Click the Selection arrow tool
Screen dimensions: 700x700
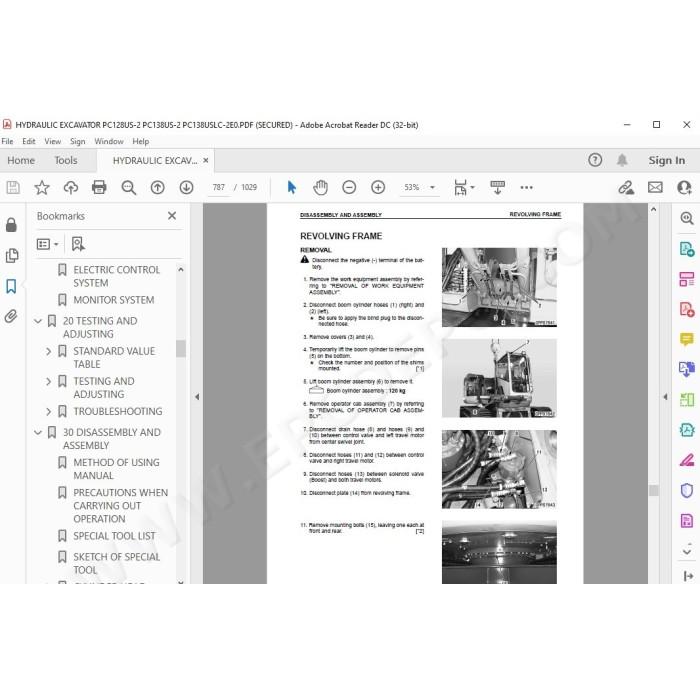292,188
